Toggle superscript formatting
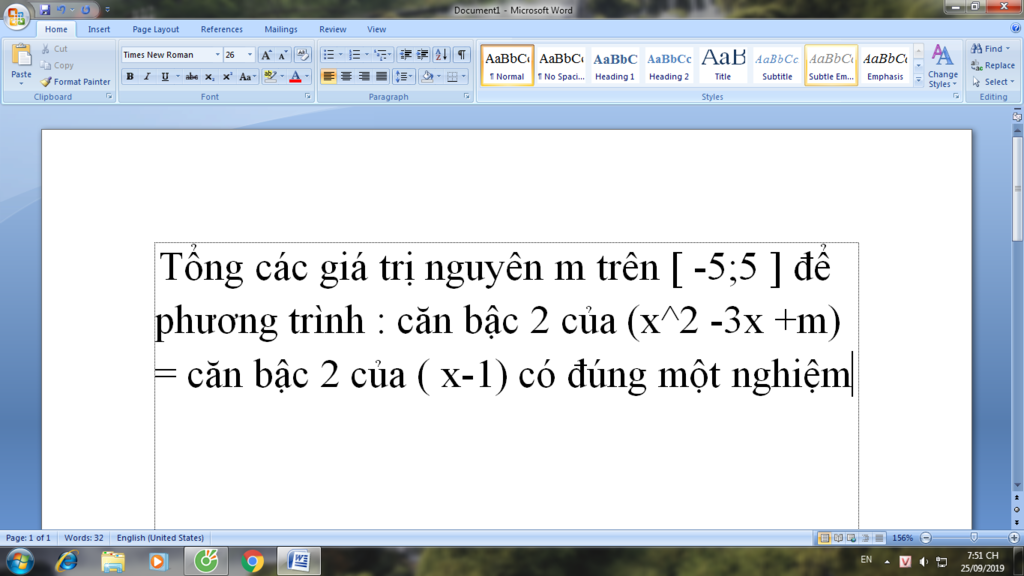The image size is (1024, 576). (x=227, y=76)
